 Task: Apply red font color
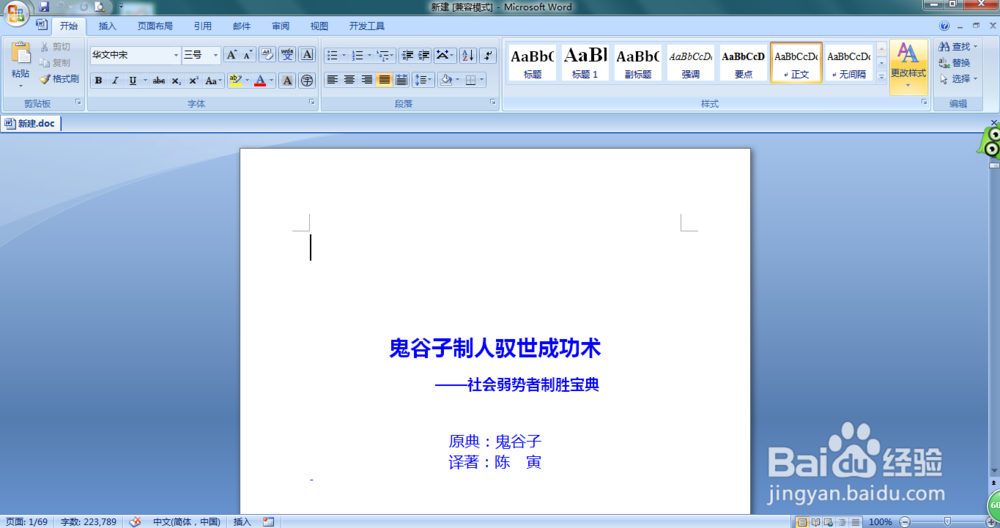(x=260, y=81)
